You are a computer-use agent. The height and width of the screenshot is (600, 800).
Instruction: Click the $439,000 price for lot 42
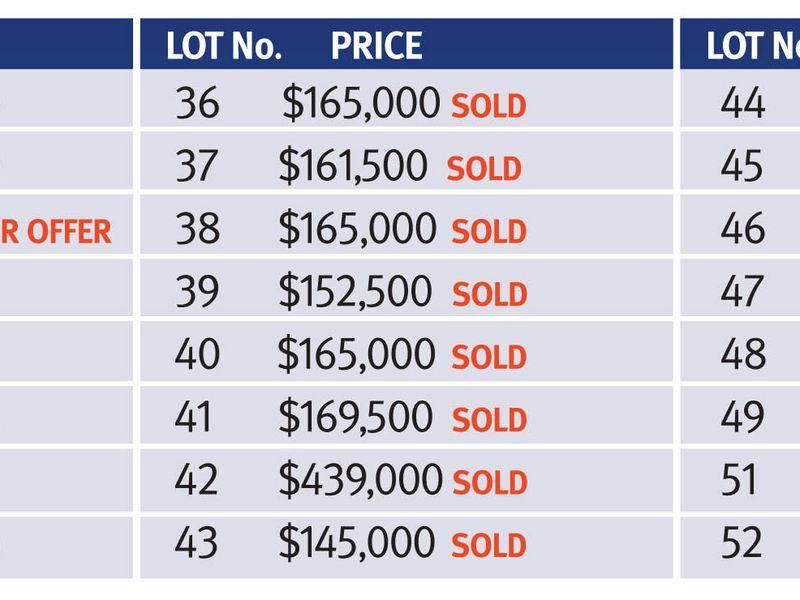pyautogui.click(x=360, y=479)
